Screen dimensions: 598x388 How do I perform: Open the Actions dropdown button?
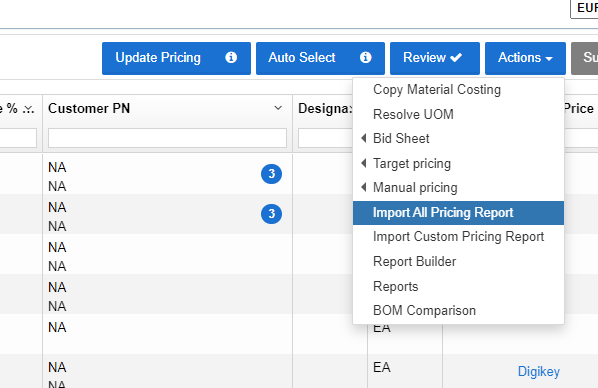pyautogui.click(x=525, y=58)
